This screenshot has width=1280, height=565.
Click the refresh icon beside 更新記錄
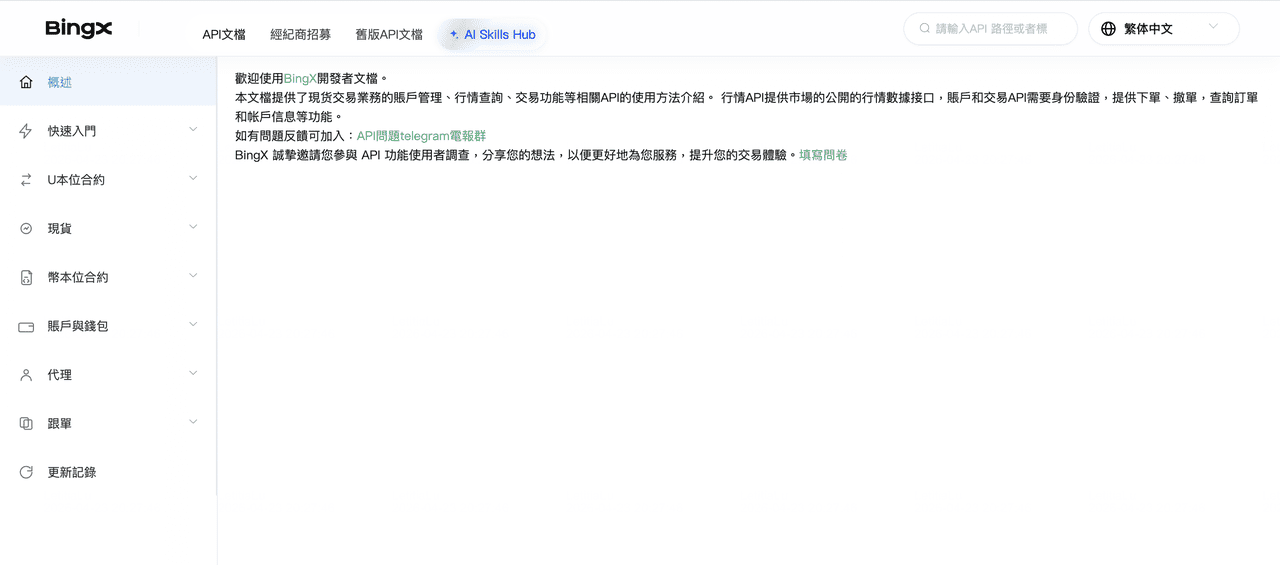[x=26, y=472]
